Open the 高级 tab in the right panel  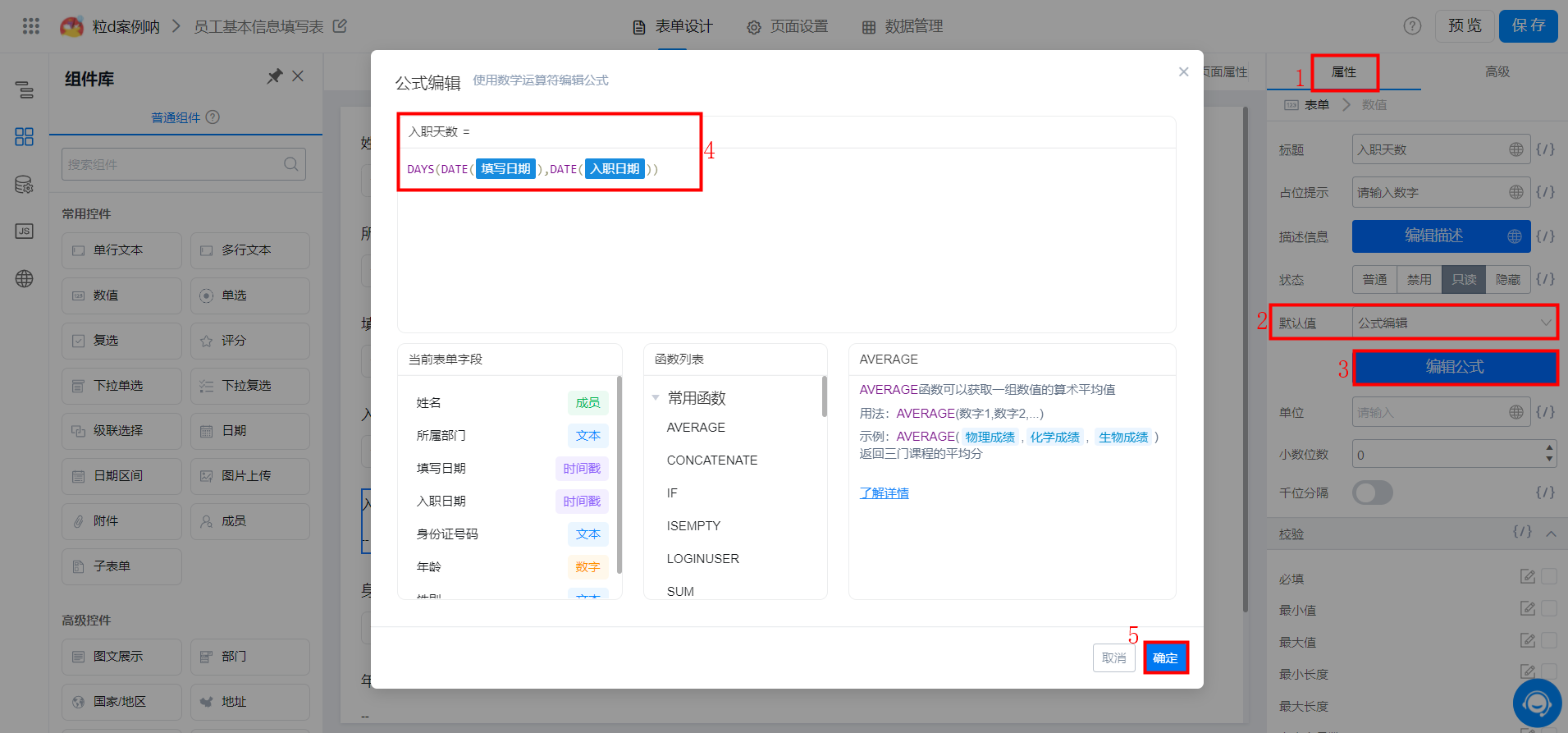pyautogui.click(x=1497, y=72)
